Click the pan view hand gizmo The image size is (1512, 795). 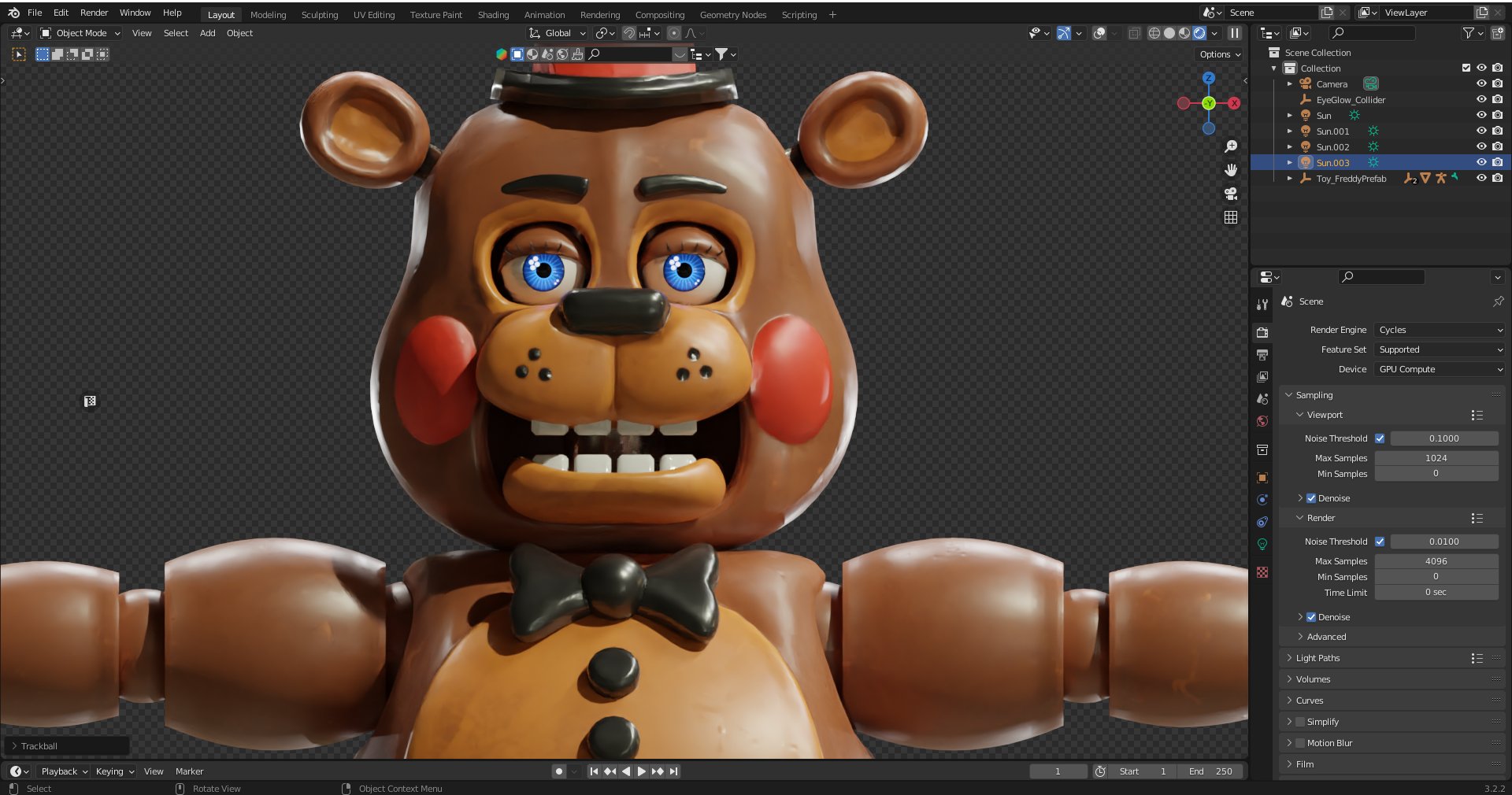[1231, 170]
